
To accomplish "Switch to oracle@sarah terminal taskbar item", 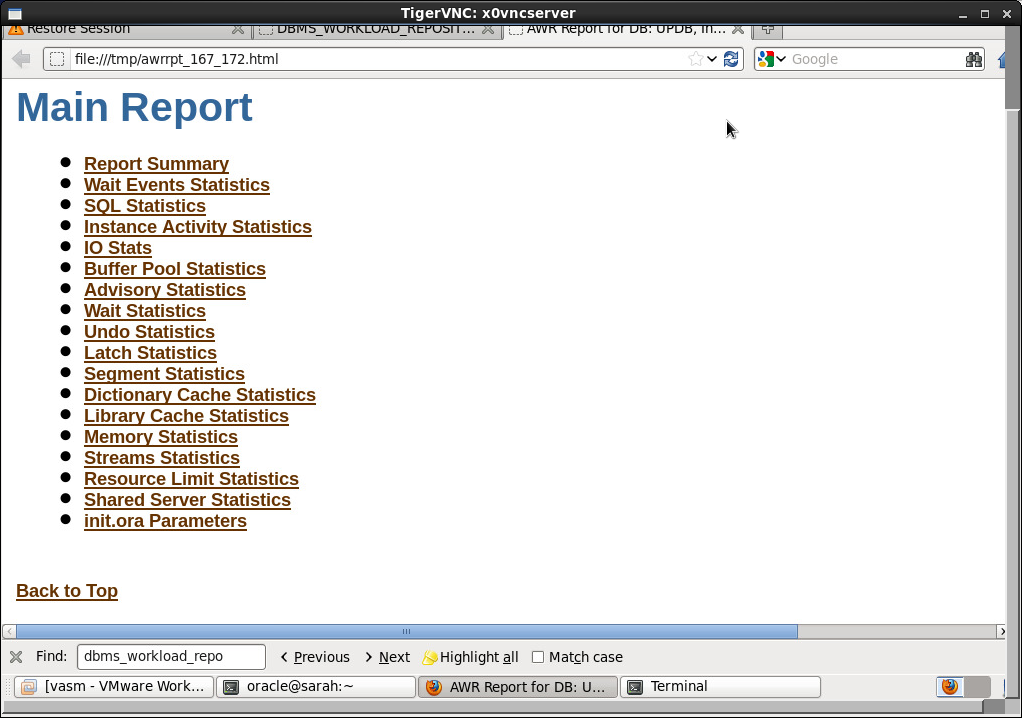I will pyautogui.click(x=315, y=687).
